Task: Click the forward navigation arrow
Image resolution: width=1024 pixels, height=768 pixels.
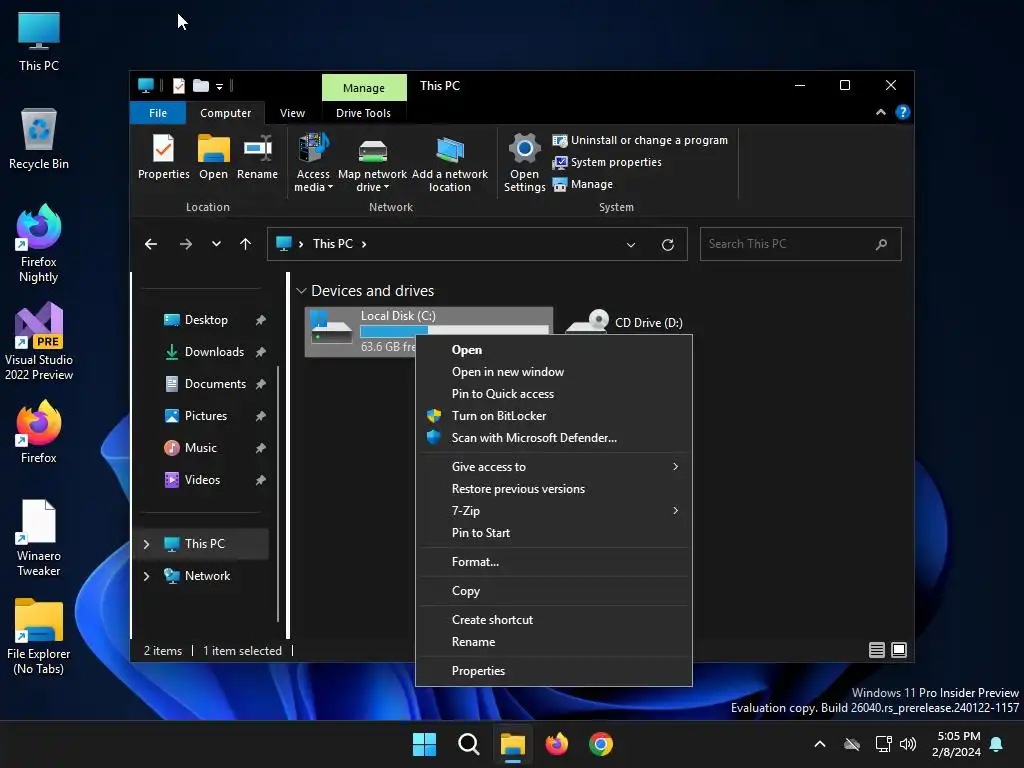Action: [x=186, y=244]
